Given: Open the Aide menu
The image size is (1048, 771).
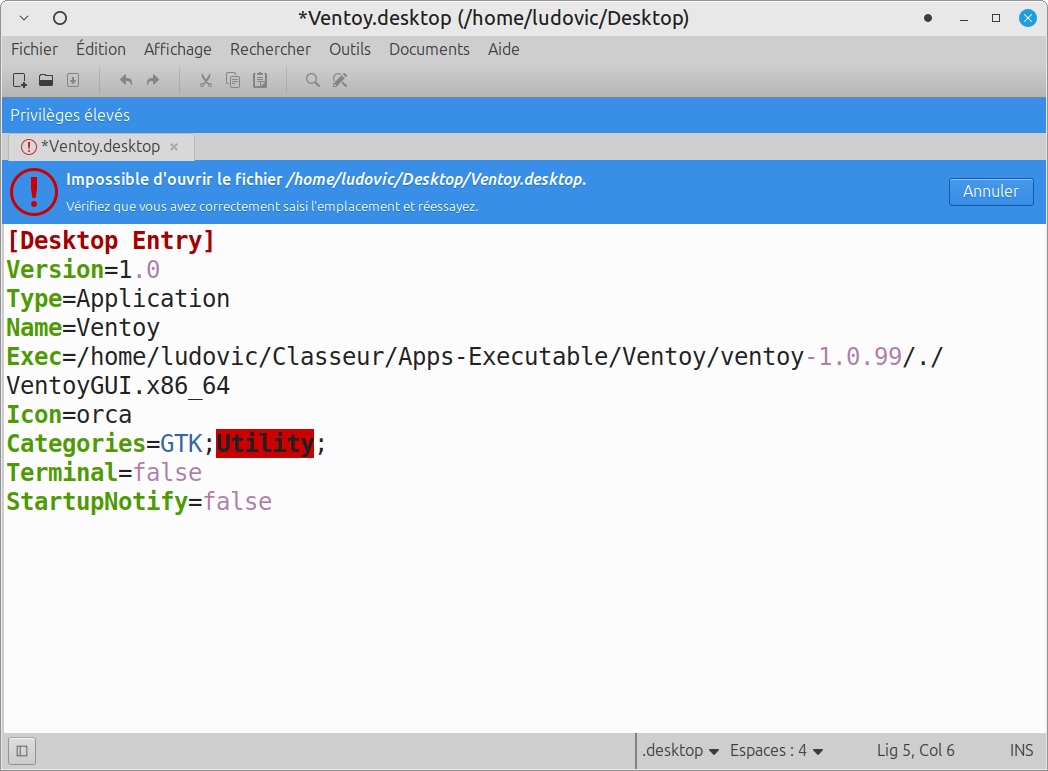Looking at the screenshot, I should tap(503, 49).
